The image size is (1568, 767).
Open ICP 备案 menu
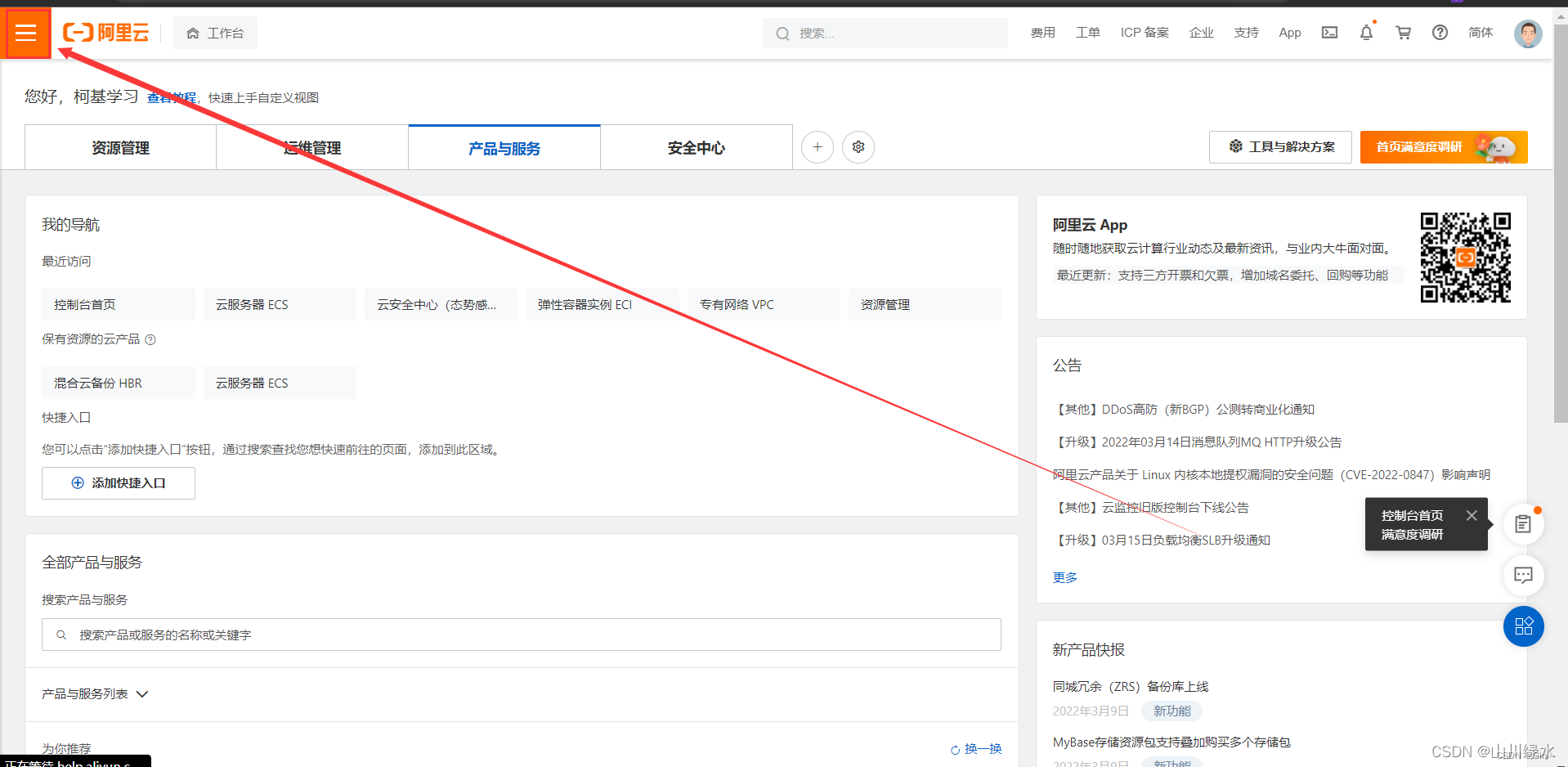coord(1145,33)
